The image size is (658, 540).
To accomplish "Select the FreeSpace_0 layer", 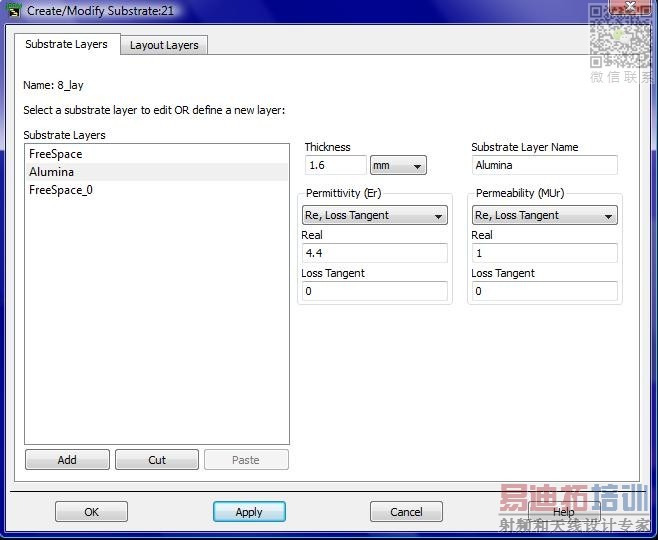I will pyautogui.click(x=157, y=190).
